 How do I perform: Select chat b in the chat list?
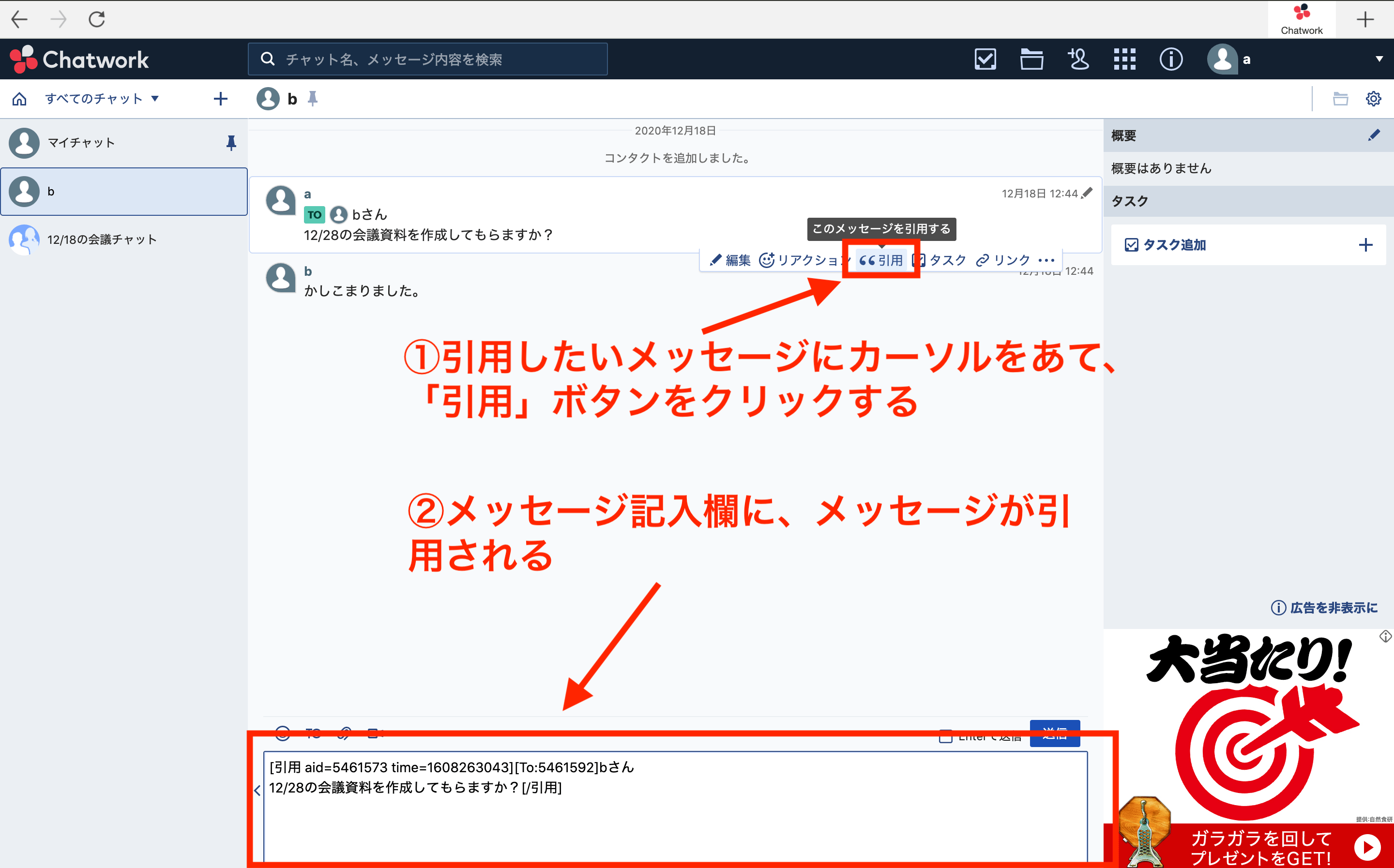click(124, 192)
